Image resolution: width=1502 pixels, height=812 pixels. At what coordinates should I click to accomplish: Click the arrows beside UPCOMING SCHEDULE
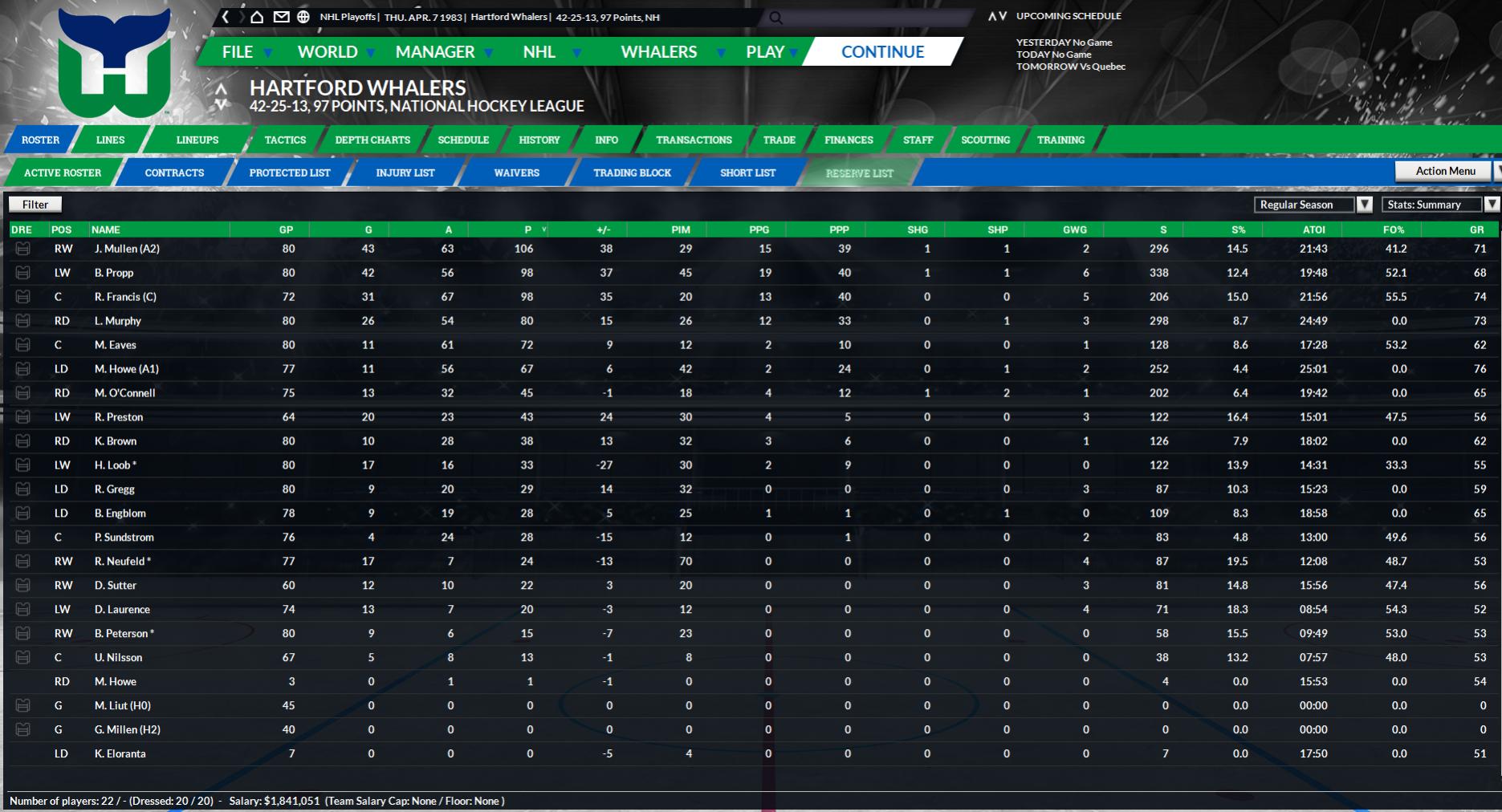[997, 16]
